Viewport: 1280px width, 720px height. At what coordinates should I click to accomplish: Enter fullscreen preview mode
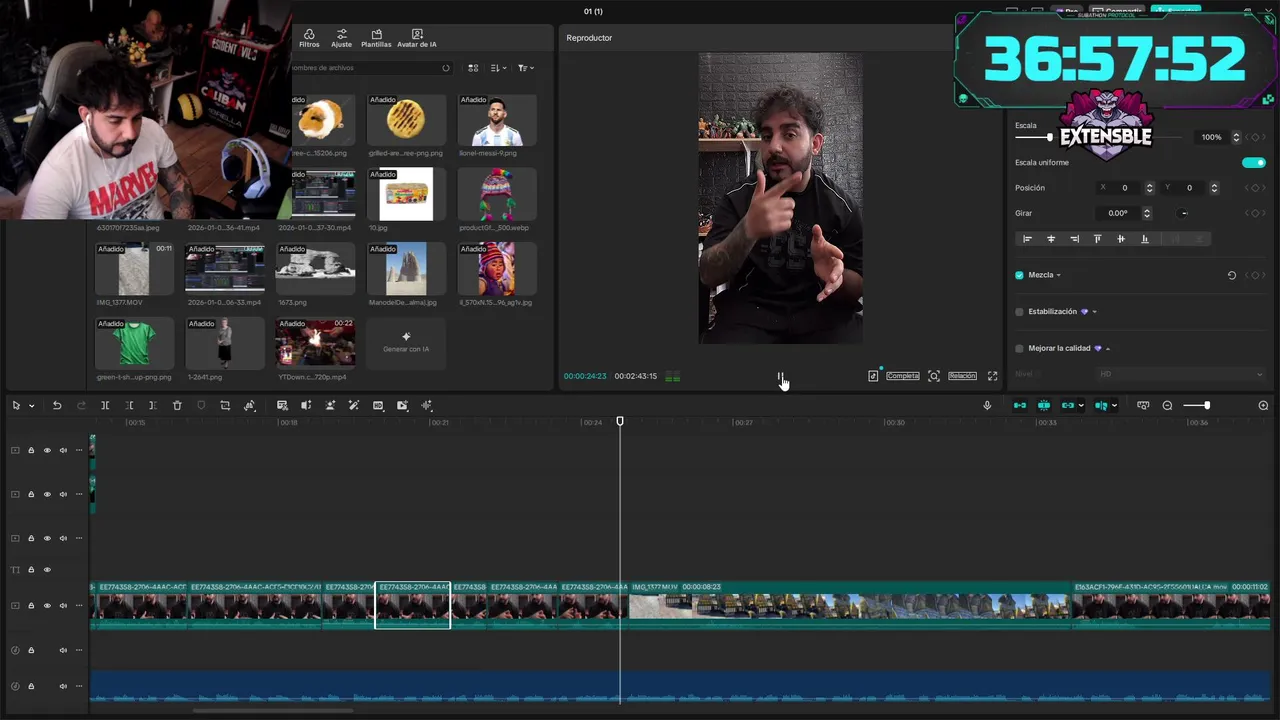coord(992,376)
